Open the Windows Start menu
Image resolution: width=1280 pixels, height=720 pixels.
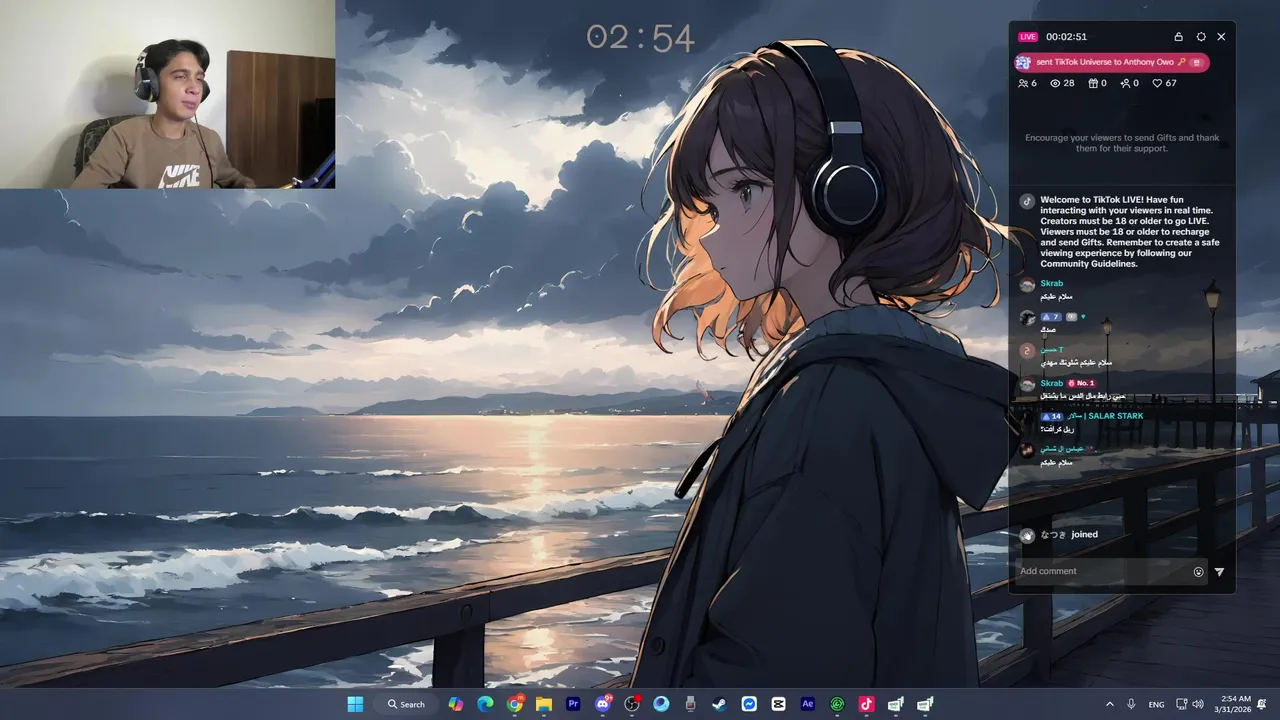[x=355, y=704]
